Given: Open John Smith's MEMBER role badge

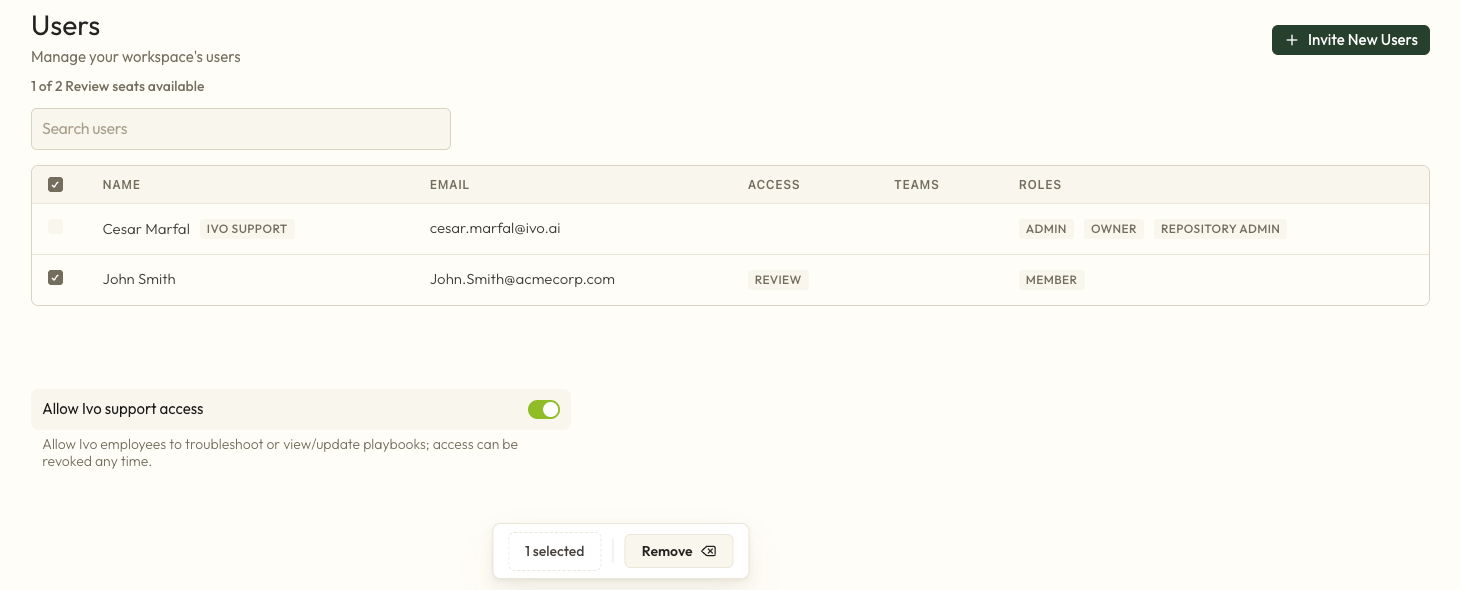Looking at the screenshot, I should click(x=1051, y=280).
